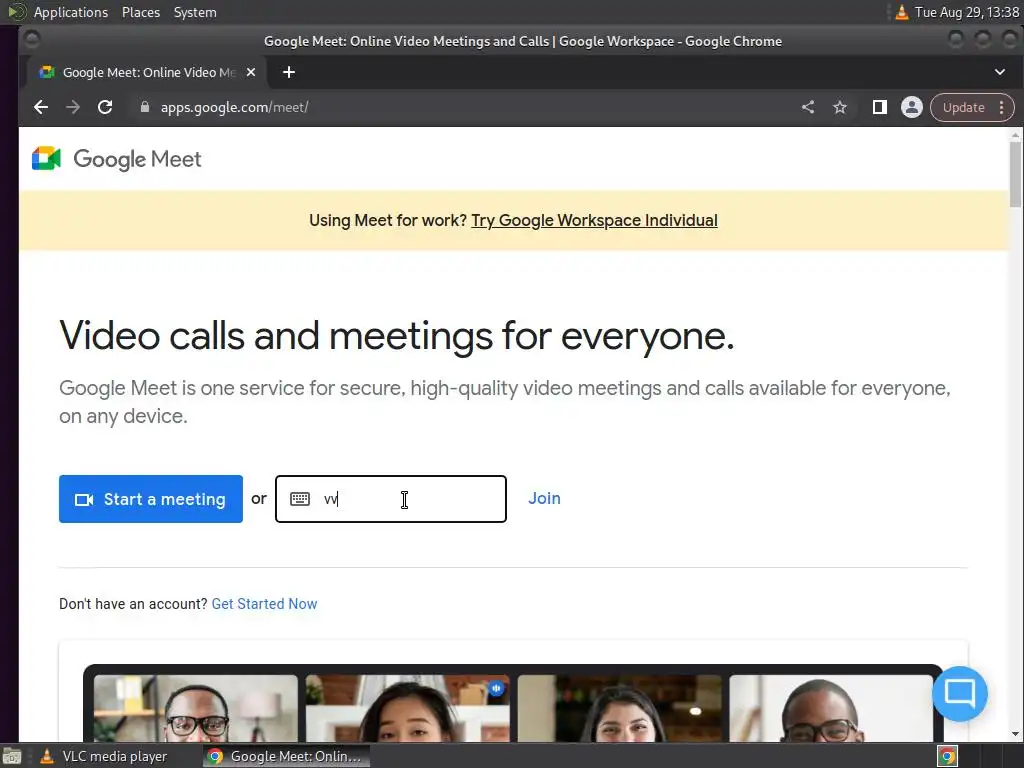Viewport: 1024px width, 768px height.
Task: Expand the tab search chevron
Action: tap(999, 72)
